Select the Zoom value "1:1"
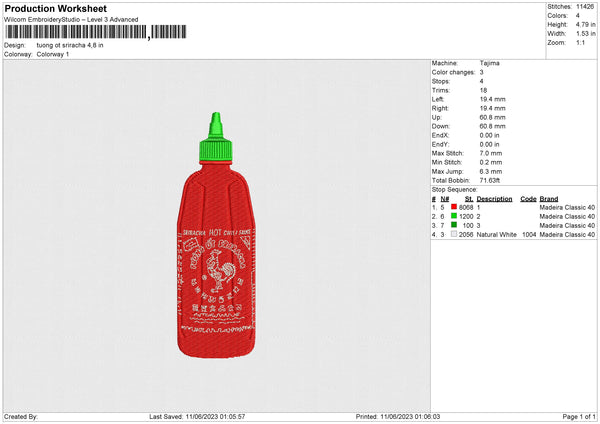 coord(580,42)
